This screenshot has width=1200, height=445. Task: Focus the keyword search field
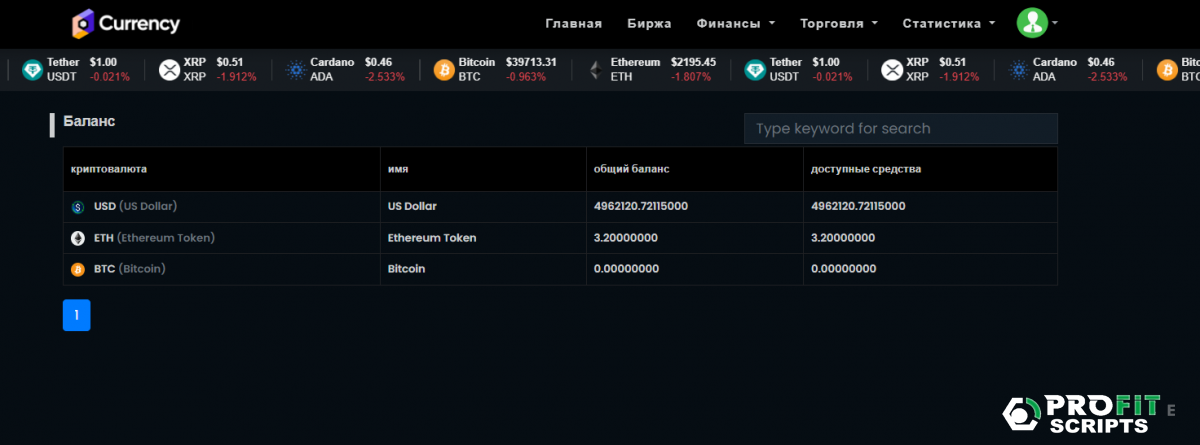click(x=900, y=129)
